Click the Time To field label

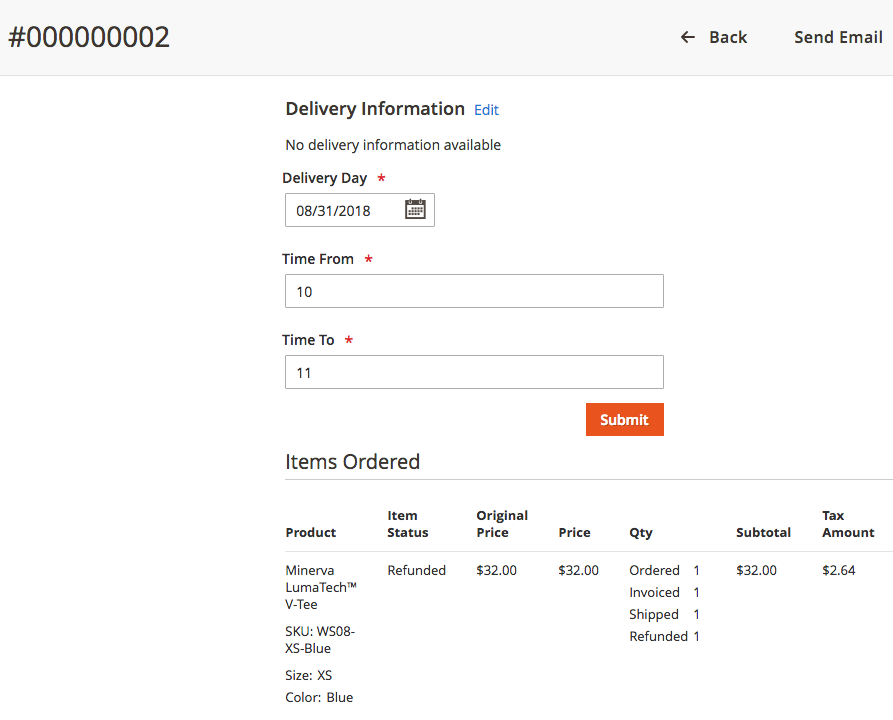[308, 340]
